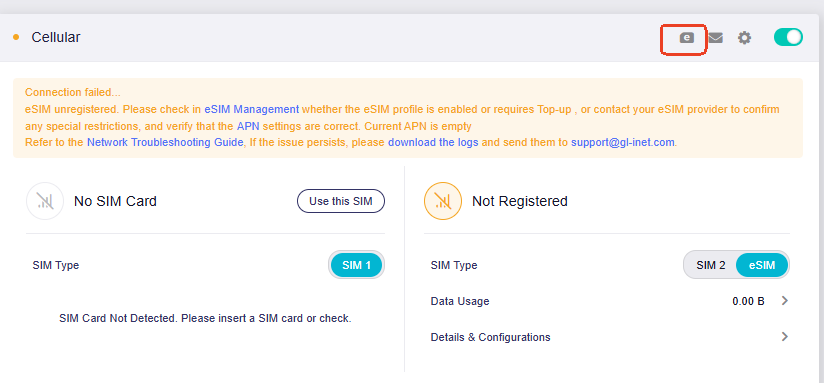Toggle the Cellular on/off switch
Viewport: 824px width, 383px height.
788,37
